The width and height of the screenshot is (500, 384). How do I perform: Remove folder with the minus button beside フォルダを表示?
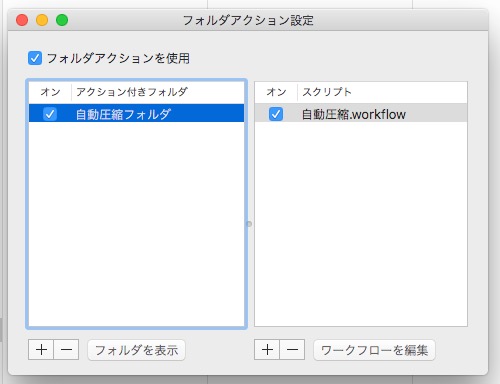coord(66,350)
